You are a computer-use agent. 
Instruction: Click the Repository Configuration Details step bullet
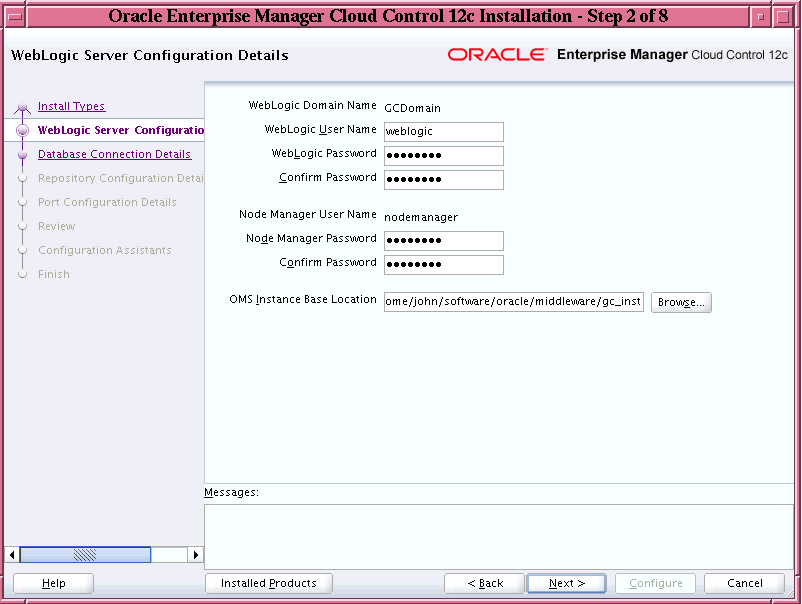pos(23,178)
